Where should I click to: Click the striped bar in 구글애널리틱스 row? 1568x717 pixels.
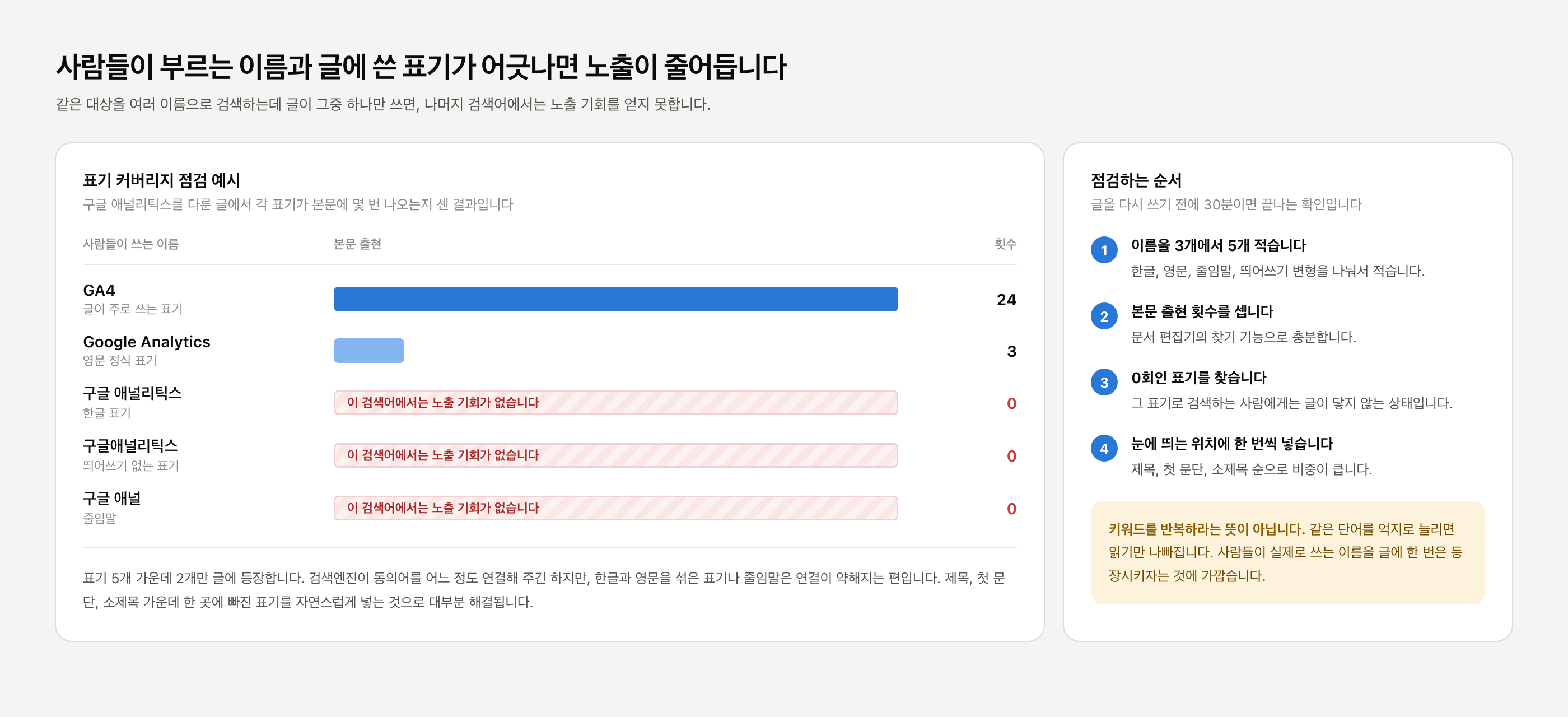(615, 455)
